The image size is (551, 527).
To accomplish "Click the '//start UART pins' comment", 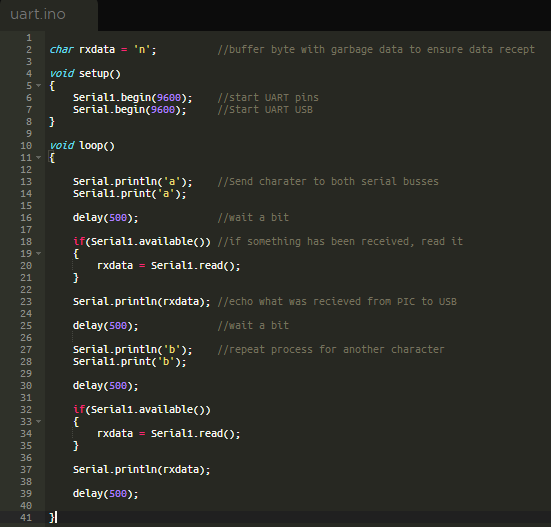I will [x=268, y=98].
